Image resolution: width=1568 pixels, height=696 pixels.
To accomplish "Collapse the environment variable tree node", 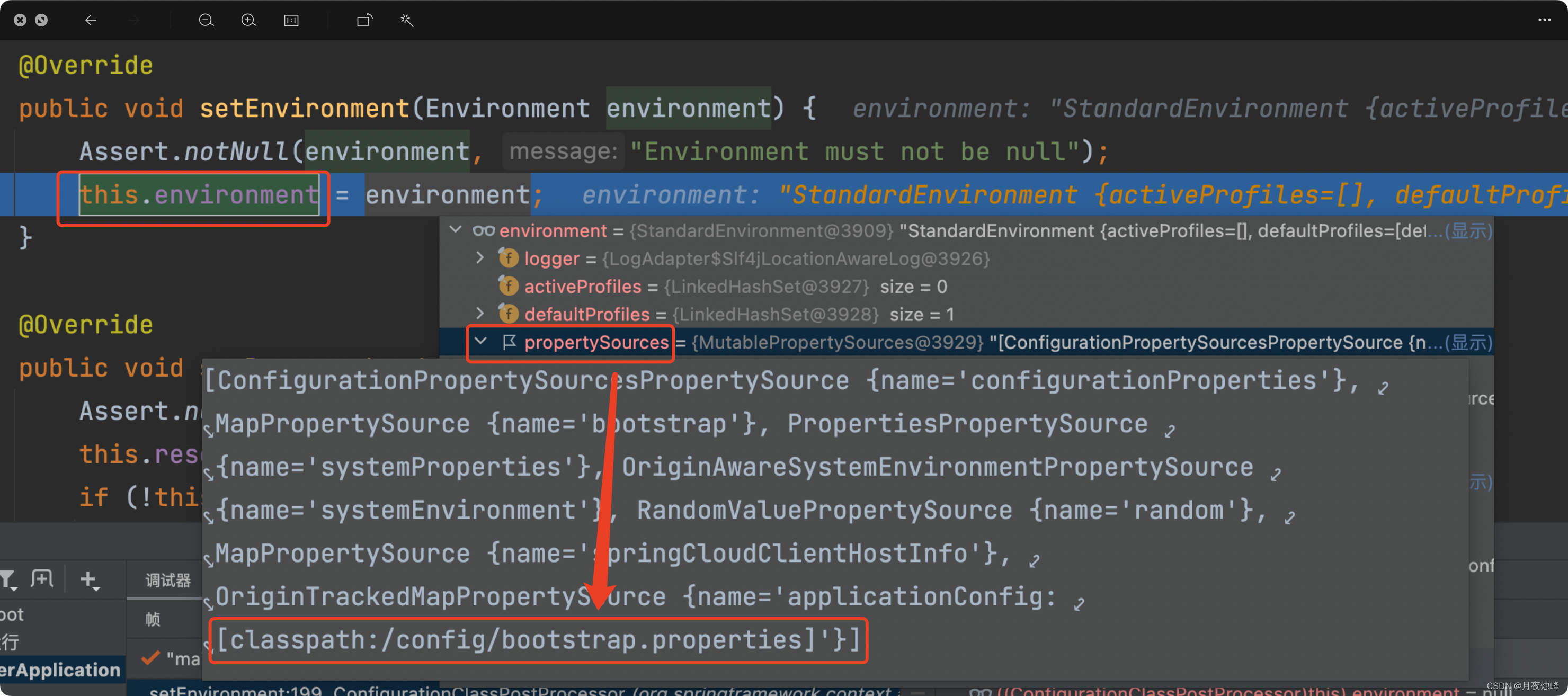I will (x=456, y=230).
